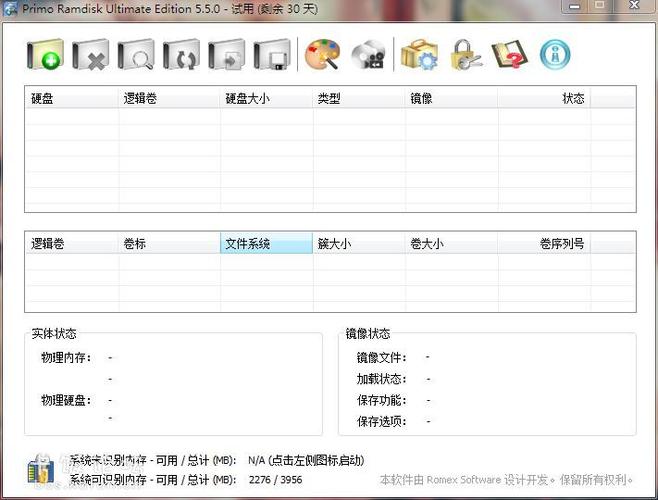Click the 簇大小 column header
Image resolution: width=658 pixels, height=500 pixels.
359,243
